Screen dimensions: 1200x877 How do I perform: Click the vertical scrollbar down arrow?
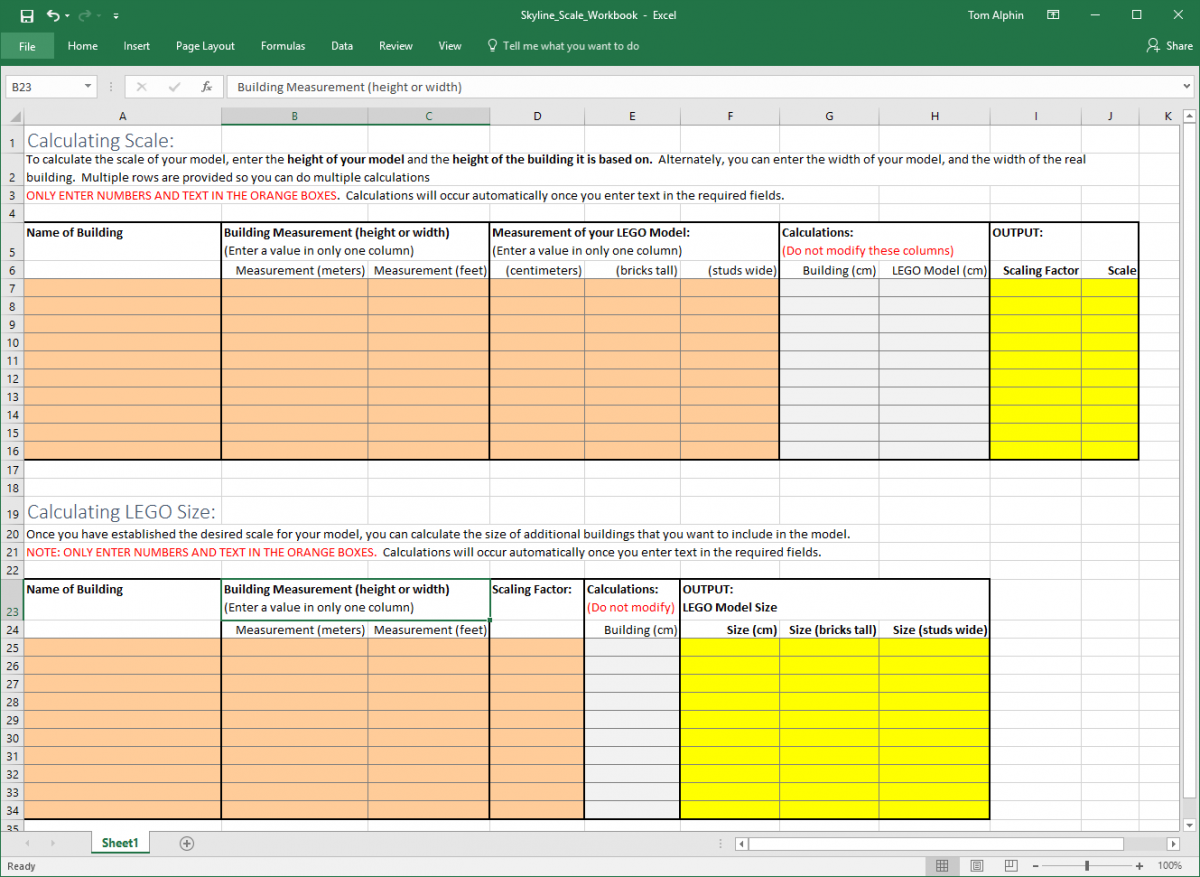click(x=1189, y=824)
